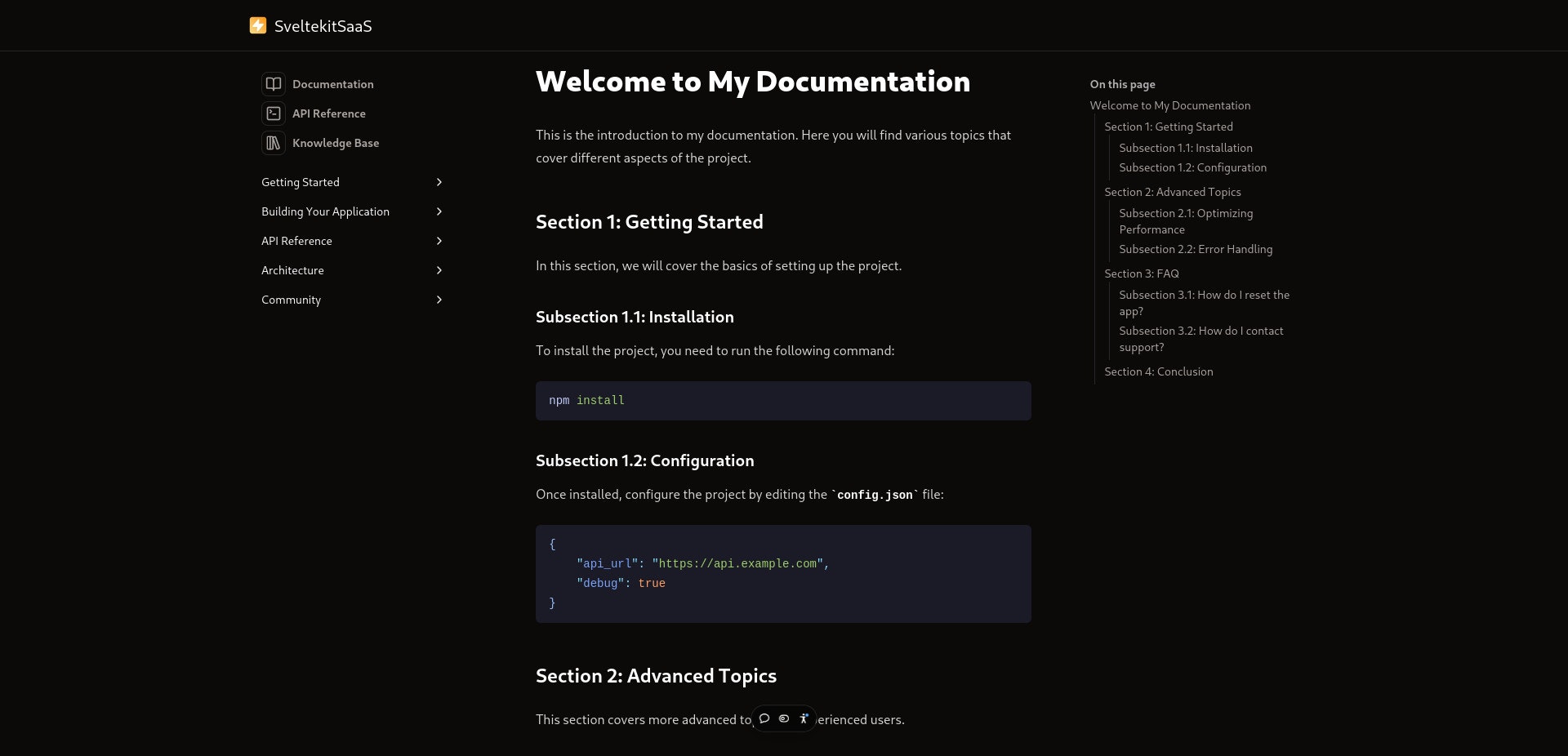Expand the API Reference section chevron
Image resolution: width=1568 pixels, height=756 pixels.
(439, 241)
